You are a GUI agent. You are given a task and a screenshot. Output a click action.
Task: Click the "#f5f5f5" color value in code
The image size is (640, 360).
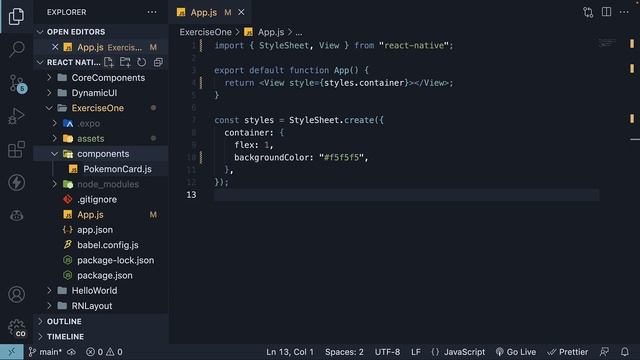coord(341,158)
